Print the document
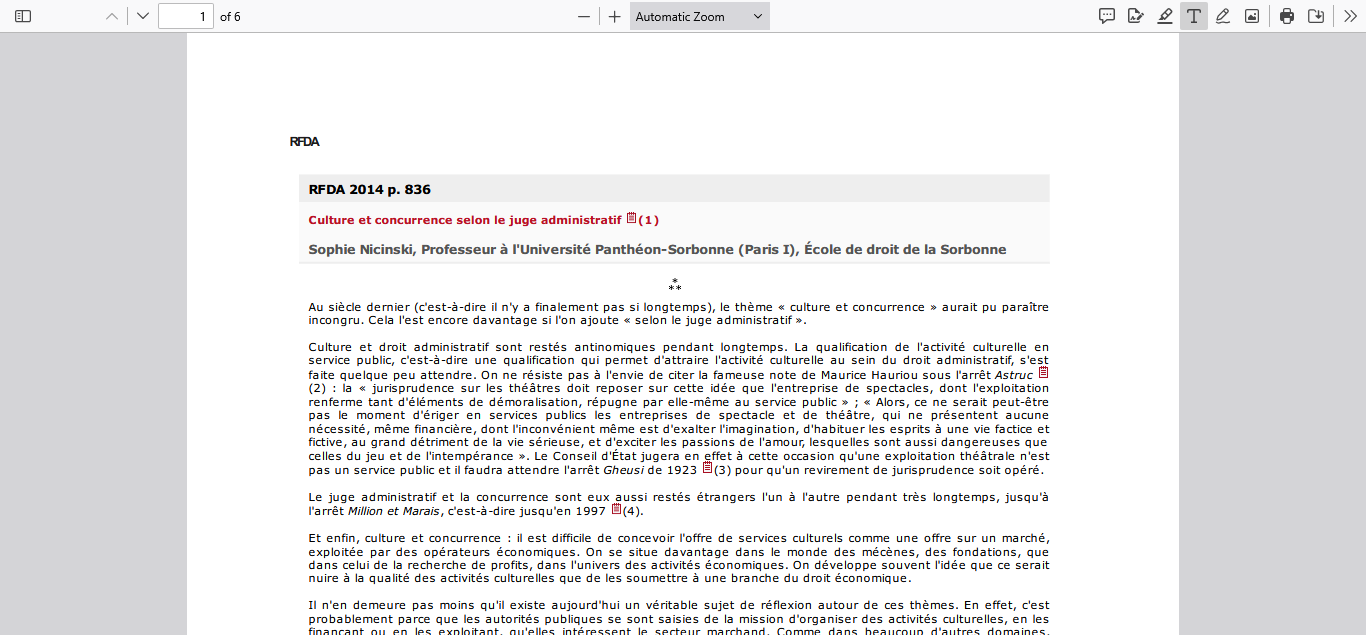This screenshot has width=1366, height=635. pos(1287,16)
